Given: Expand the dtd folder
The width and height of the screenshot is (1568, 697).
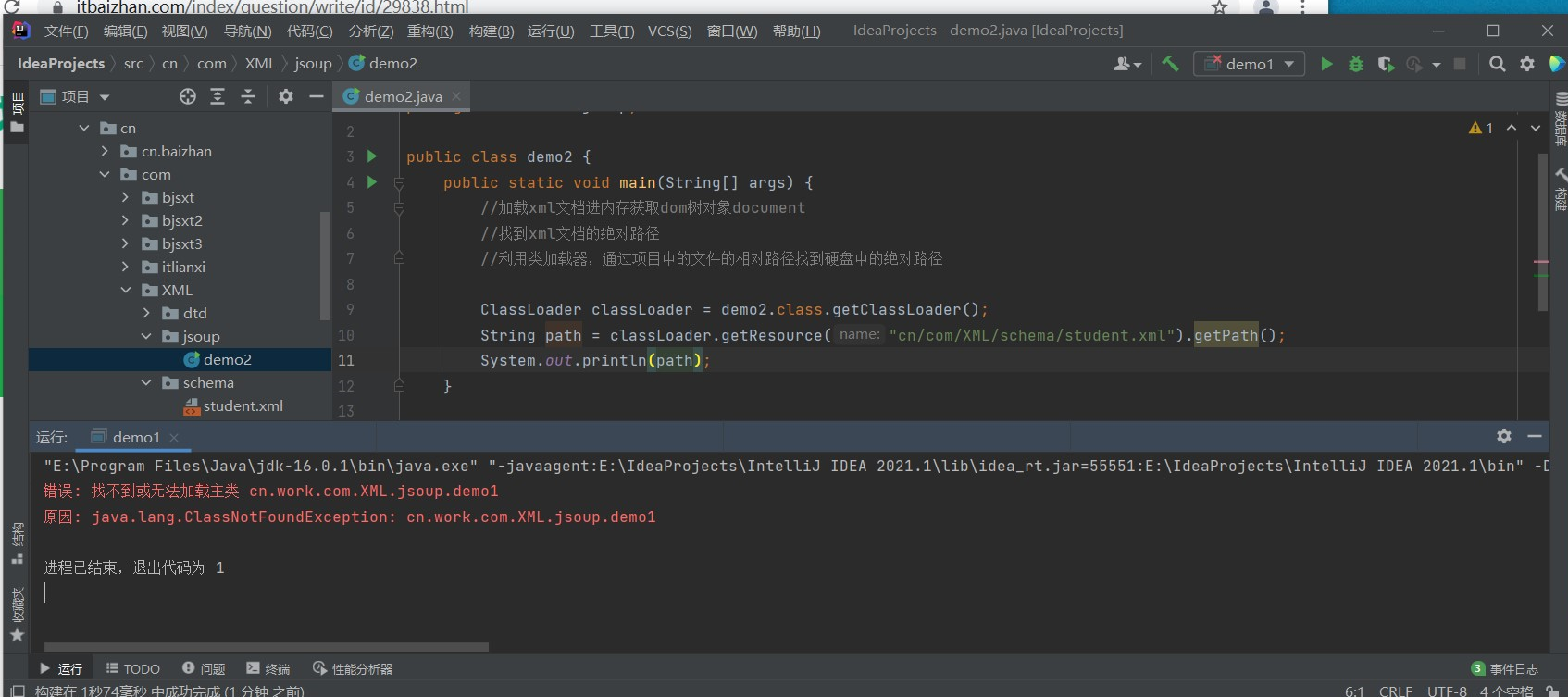Looking at the screenshot, I should (x=146, y=313).
